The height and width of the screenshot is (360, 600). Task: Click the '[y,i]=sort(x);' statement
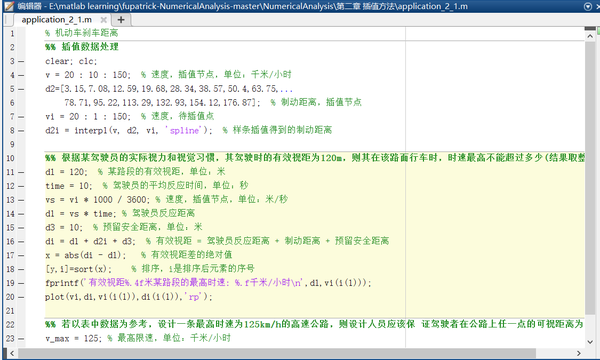tap(78, 269)
